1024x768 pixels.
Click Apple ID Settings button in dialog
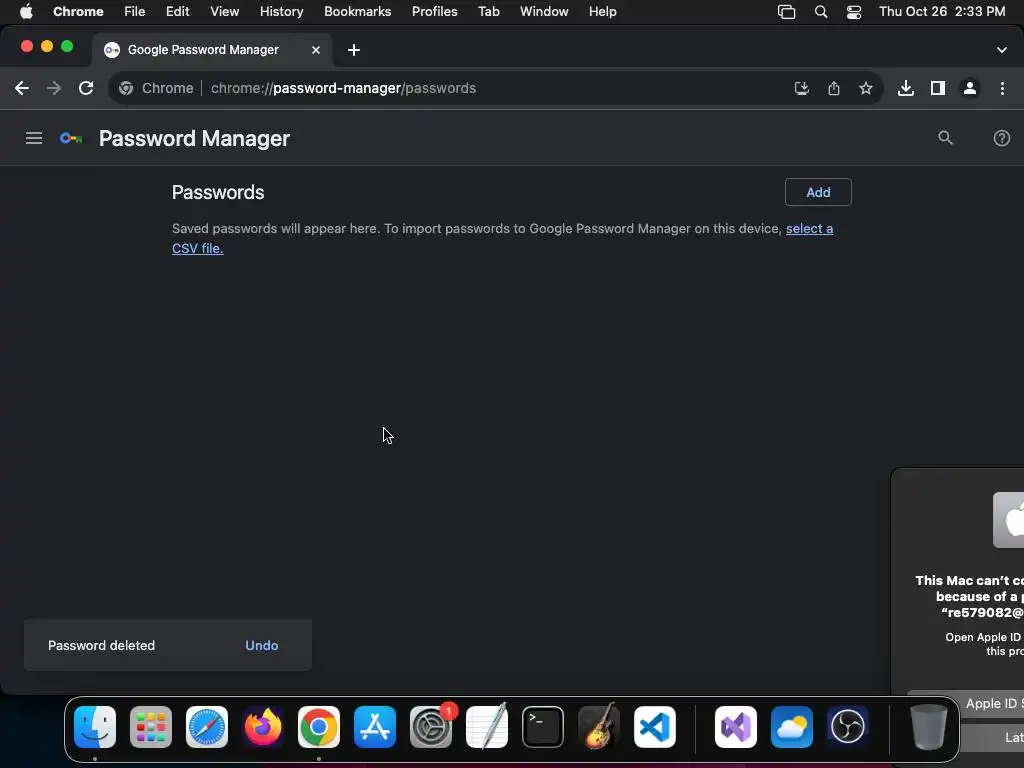coord(993,704)
